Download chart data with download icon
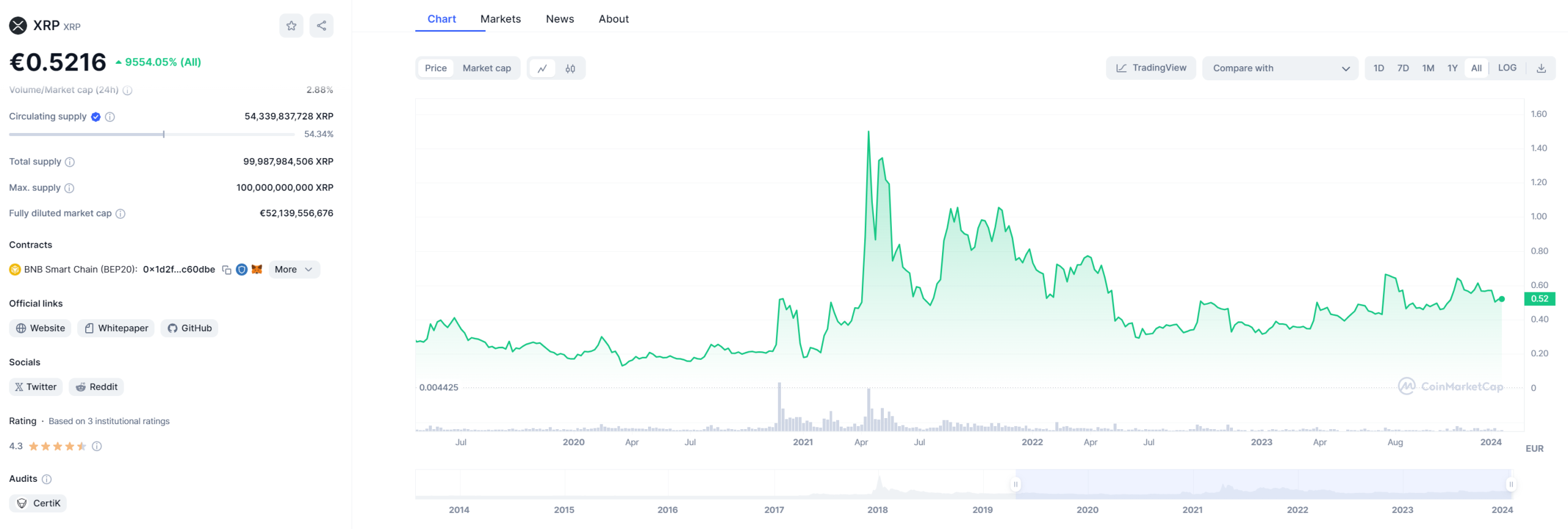Image resolution: width=1568 pixels, height=529 pixels. click(x=1541, y=68)
